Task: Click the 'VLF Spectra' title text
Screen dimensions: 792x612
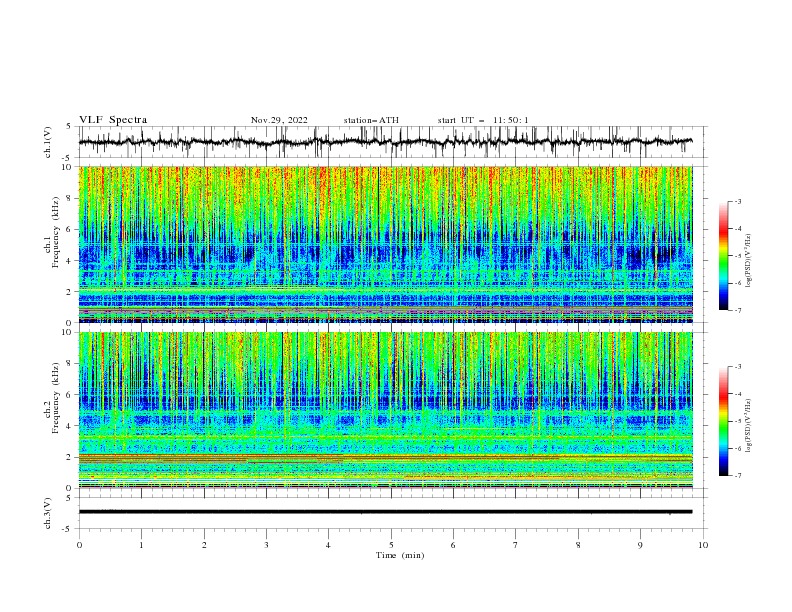Action: [113, 120]
